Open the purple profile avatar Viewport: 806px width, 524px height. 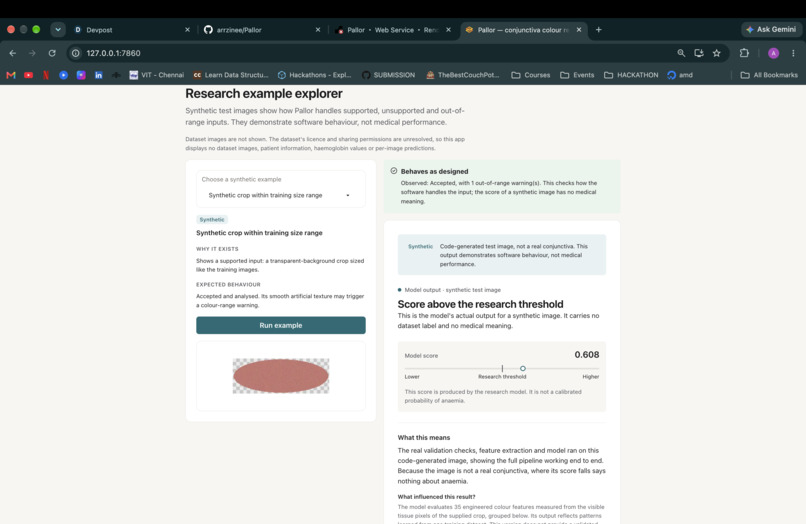pos(773,53)
